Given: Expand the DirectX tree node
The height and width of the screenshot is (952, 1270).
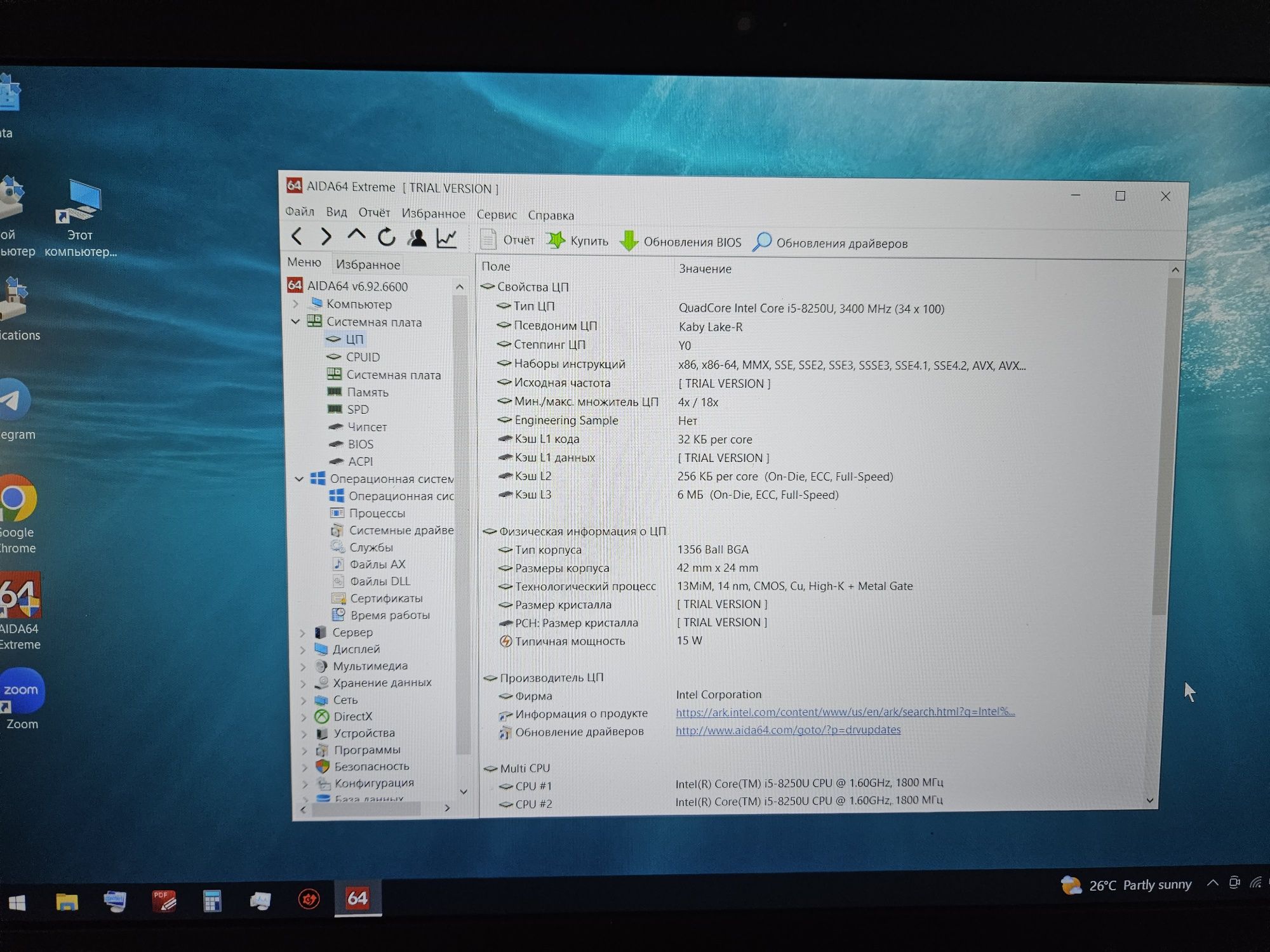Looking at the screenshot, I should pyautogui.click(x=304, y=717).
